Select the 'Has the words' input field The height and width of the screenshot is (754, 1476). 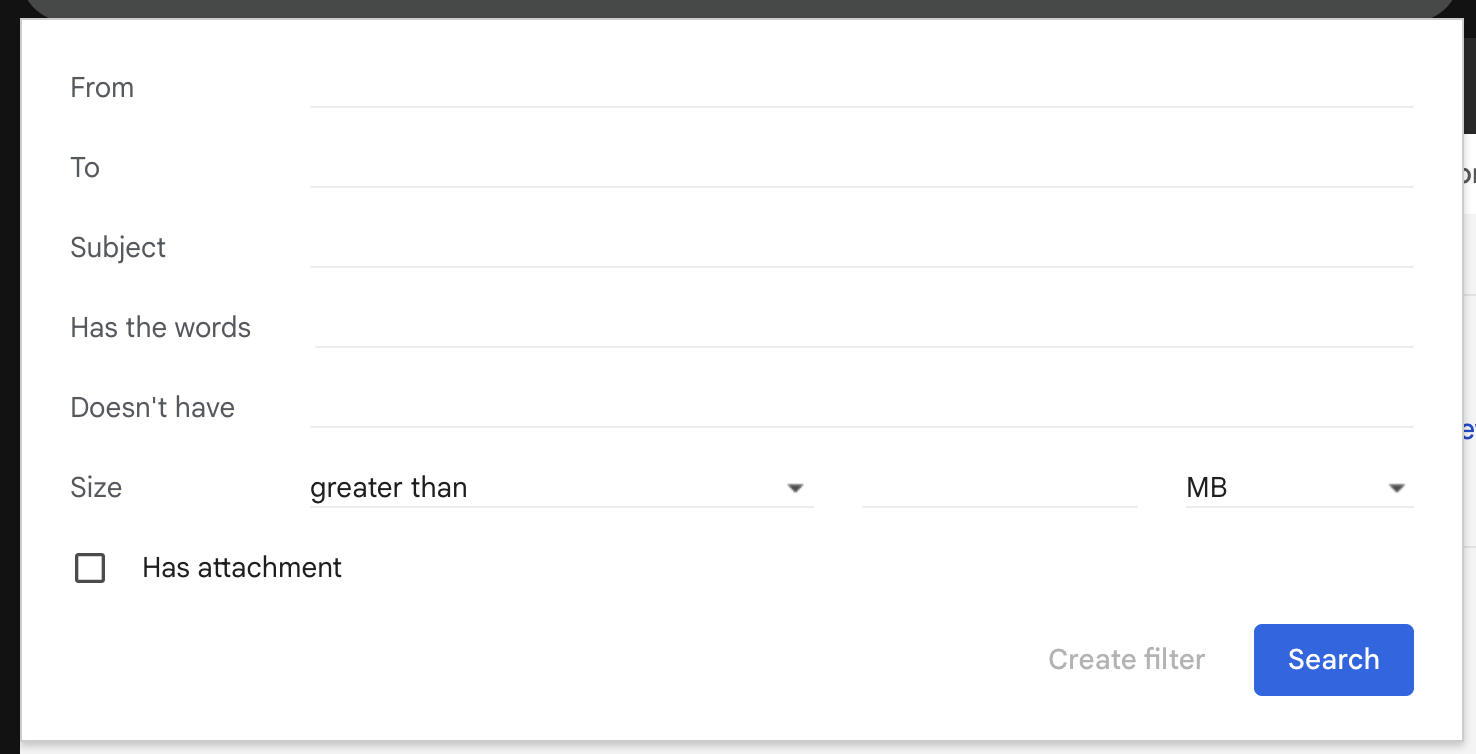(863, 328)
